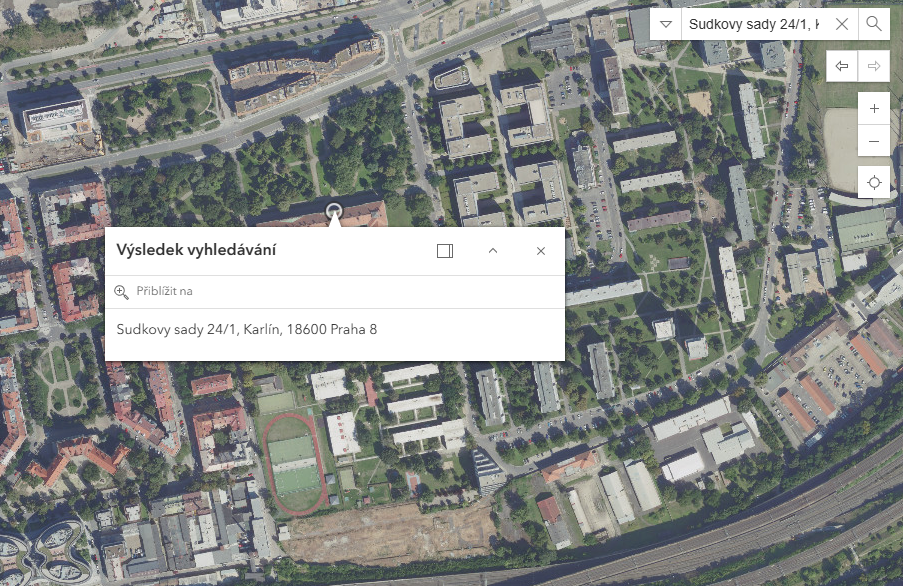
Task: Open the search source dropdown arrow
Action: 666,24
